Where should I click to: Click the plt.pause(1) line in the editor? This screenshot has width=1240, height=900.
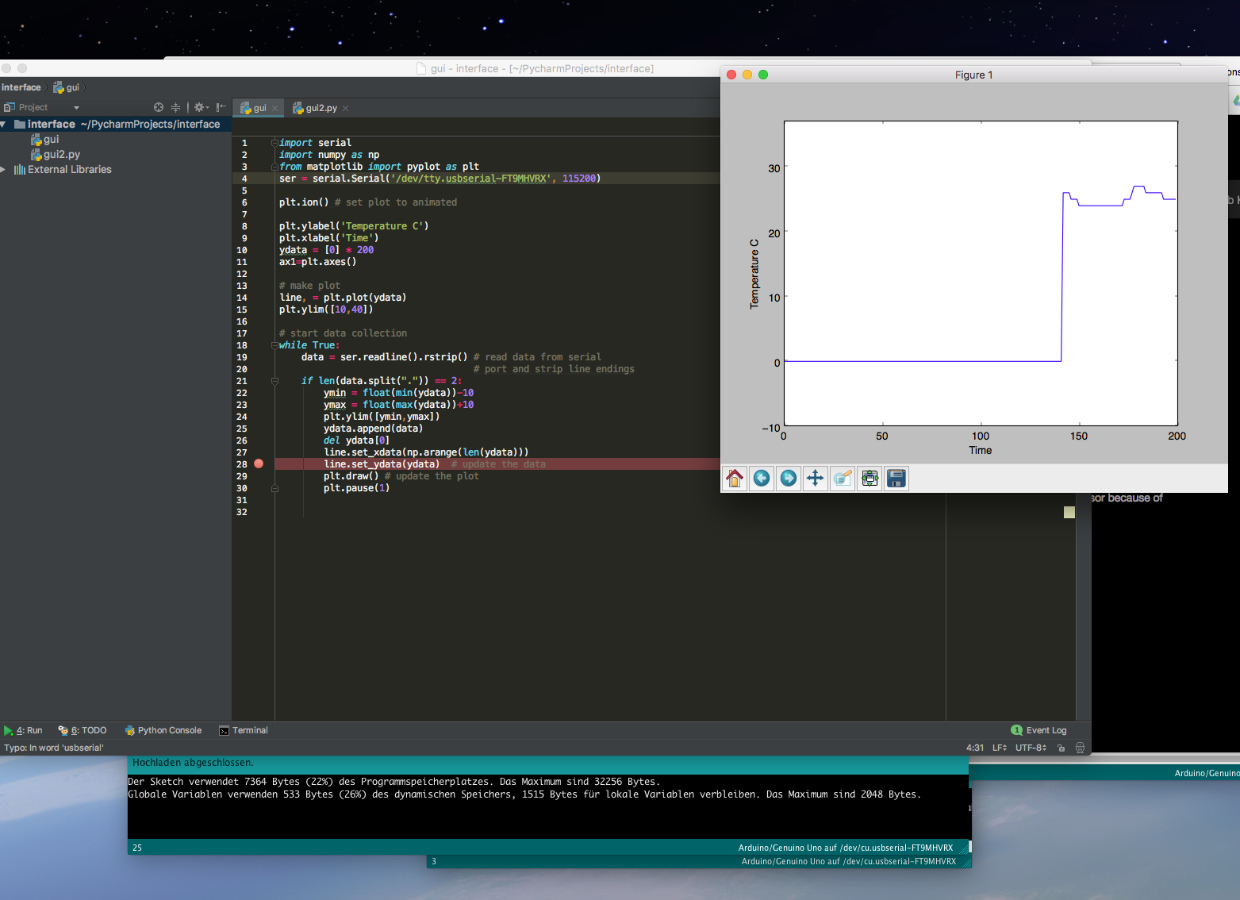pos(356,488)
